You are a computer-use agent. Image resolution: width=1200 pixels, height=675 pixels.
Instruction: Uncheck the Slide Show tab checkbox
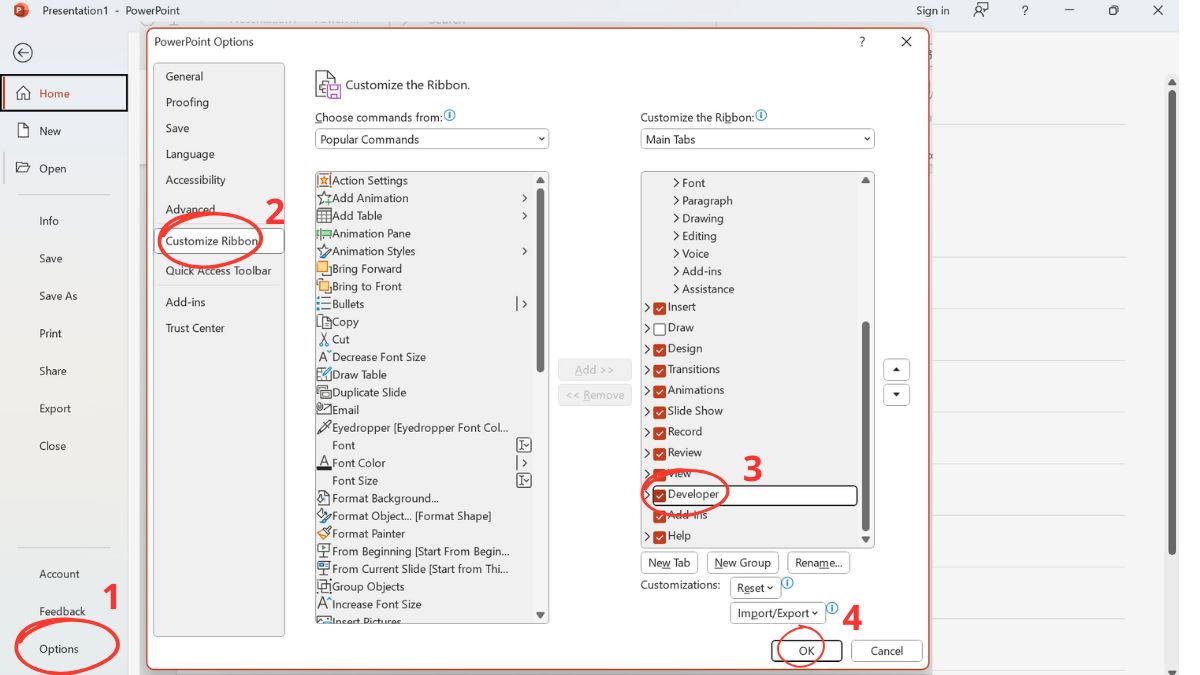click(x=660, y=412)
